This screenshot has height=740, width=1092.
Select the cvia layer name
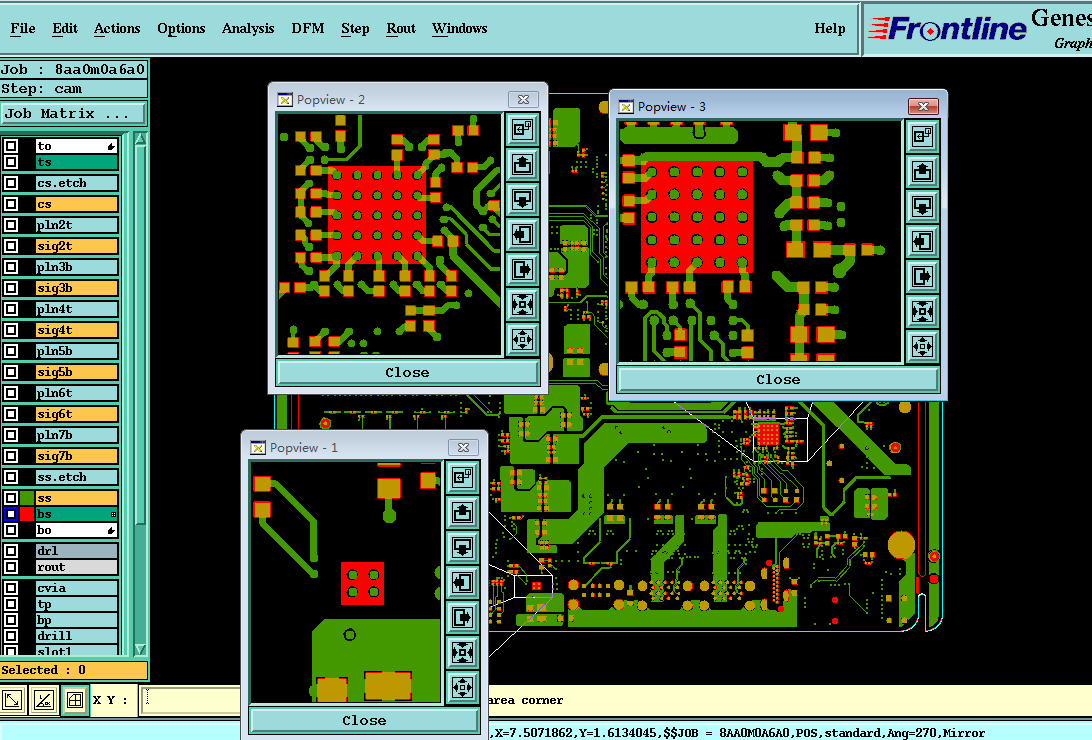(77, 588)
